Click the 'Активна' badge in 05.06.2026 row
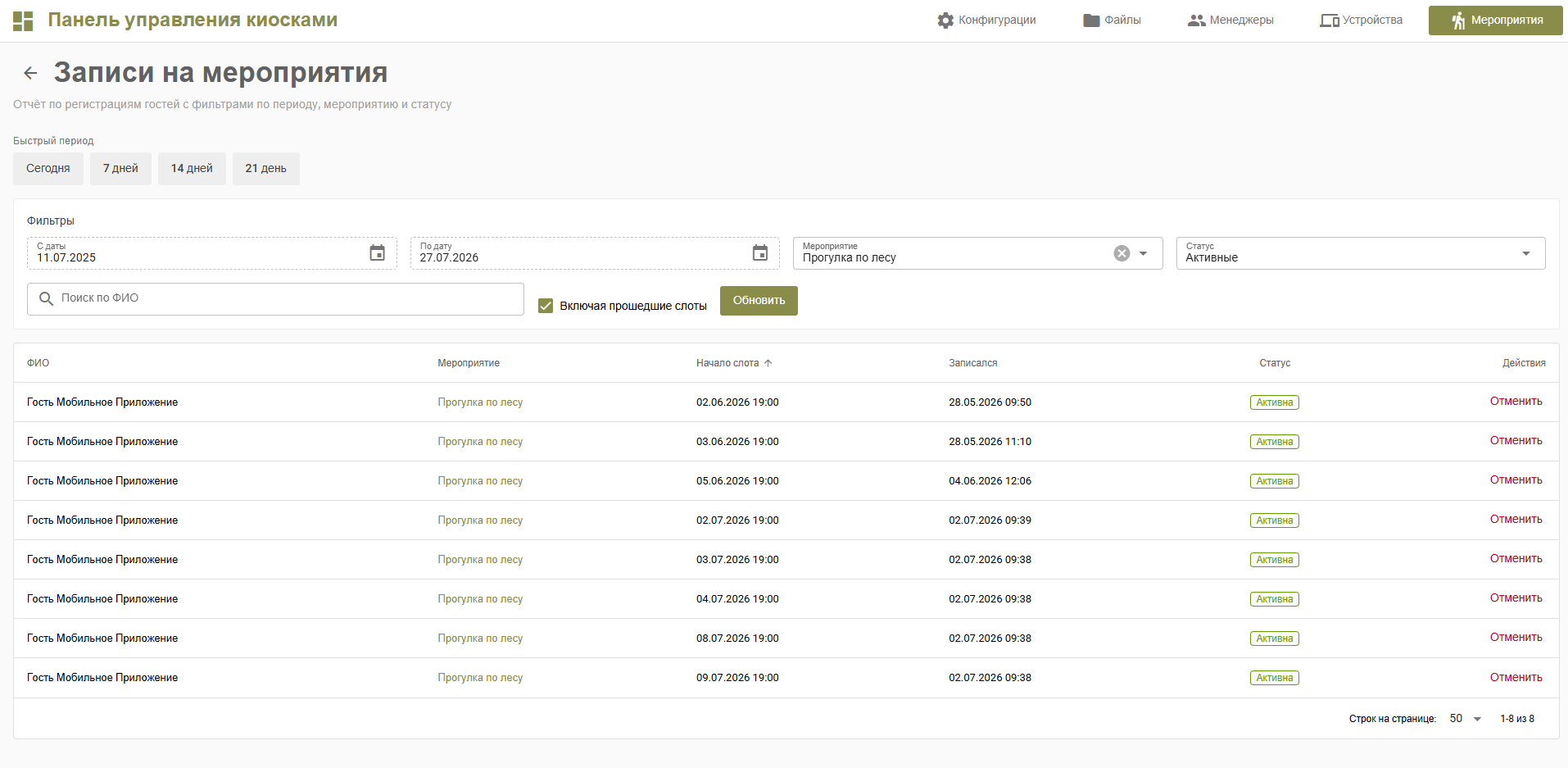The image size is (1568, 768). tap(1275, 481)
